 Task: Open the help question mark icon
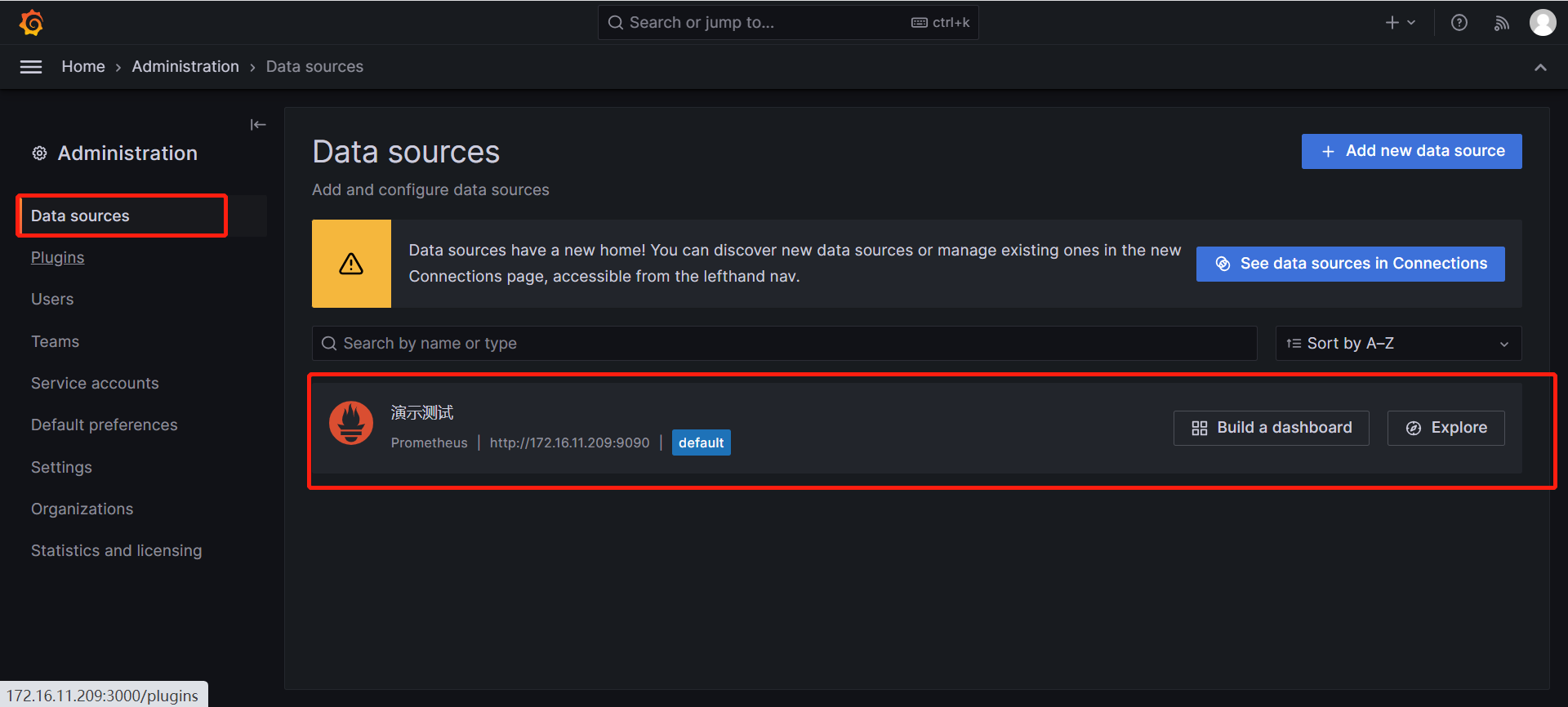click(x=1459, y=23)
